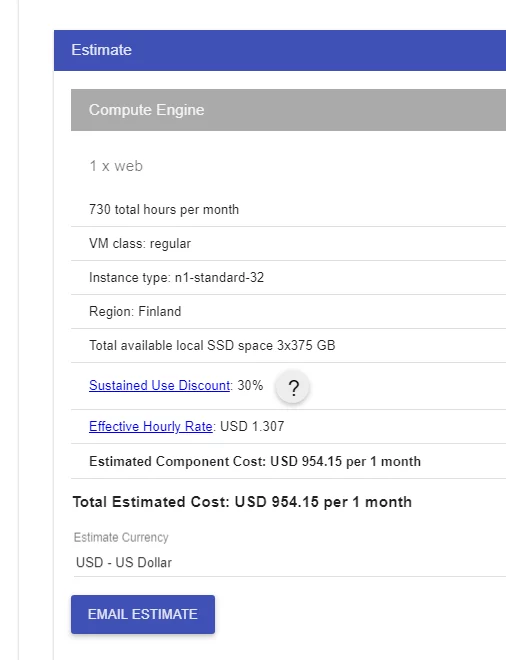The height and width of the screenshot is (660, 506).
Task: Select the 'Region: Finland' row
Action: 288,312
